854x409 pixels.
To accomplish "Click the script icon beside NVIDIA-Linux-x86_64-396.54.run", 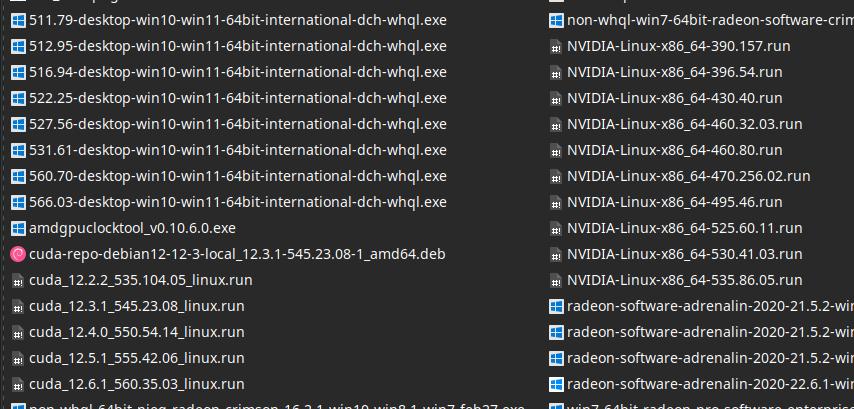I will (x=556, y=72).
